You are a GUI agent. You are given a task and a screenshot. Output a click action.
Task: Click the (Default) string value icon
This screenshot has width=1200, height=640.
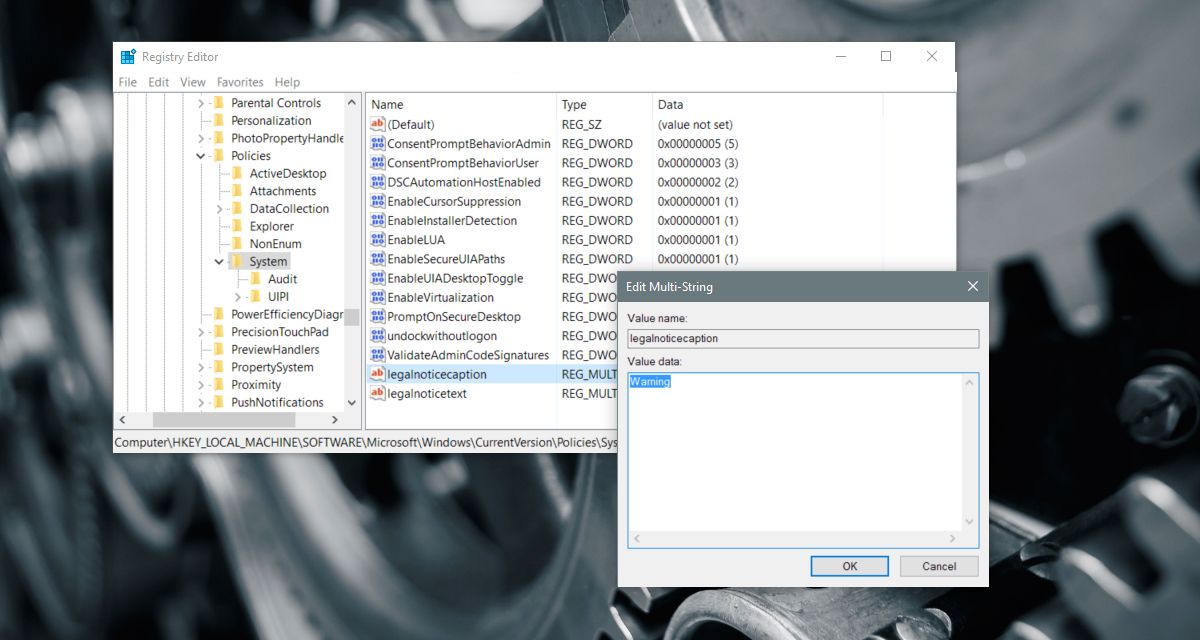tap(377, 125)
